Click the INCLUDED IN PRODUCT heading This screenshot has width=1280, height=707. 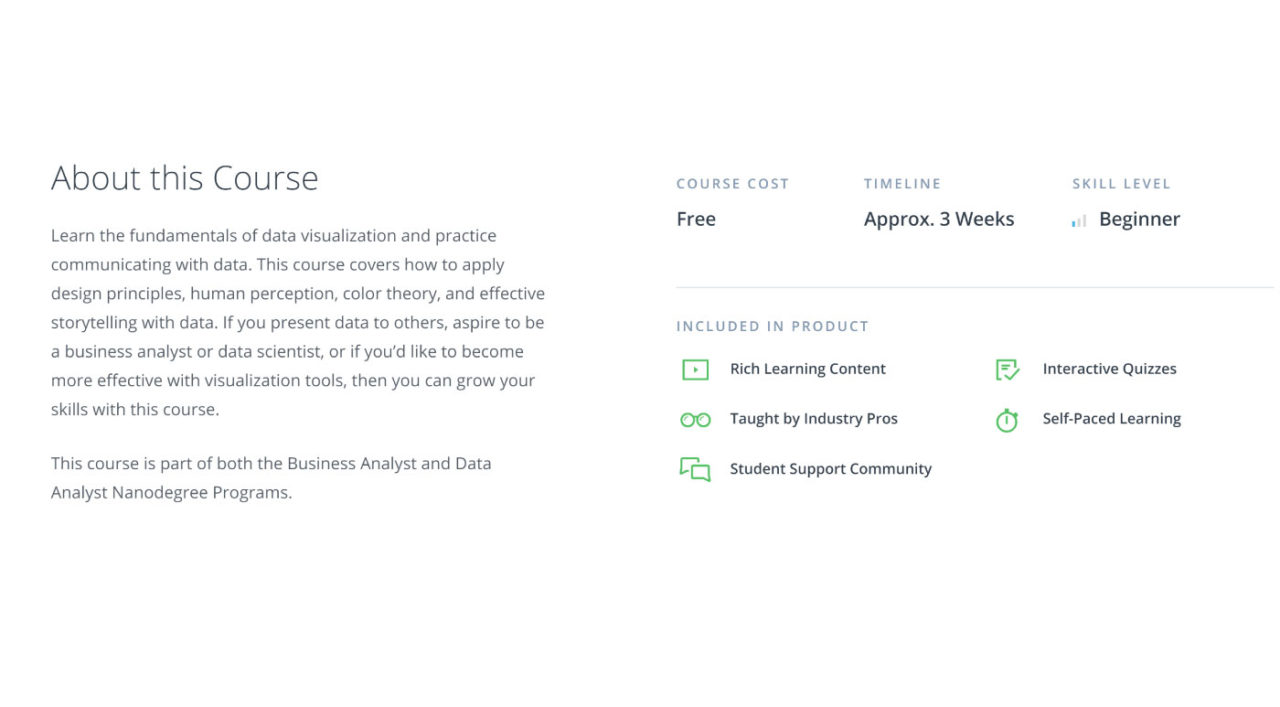click(x=773, y=326)
